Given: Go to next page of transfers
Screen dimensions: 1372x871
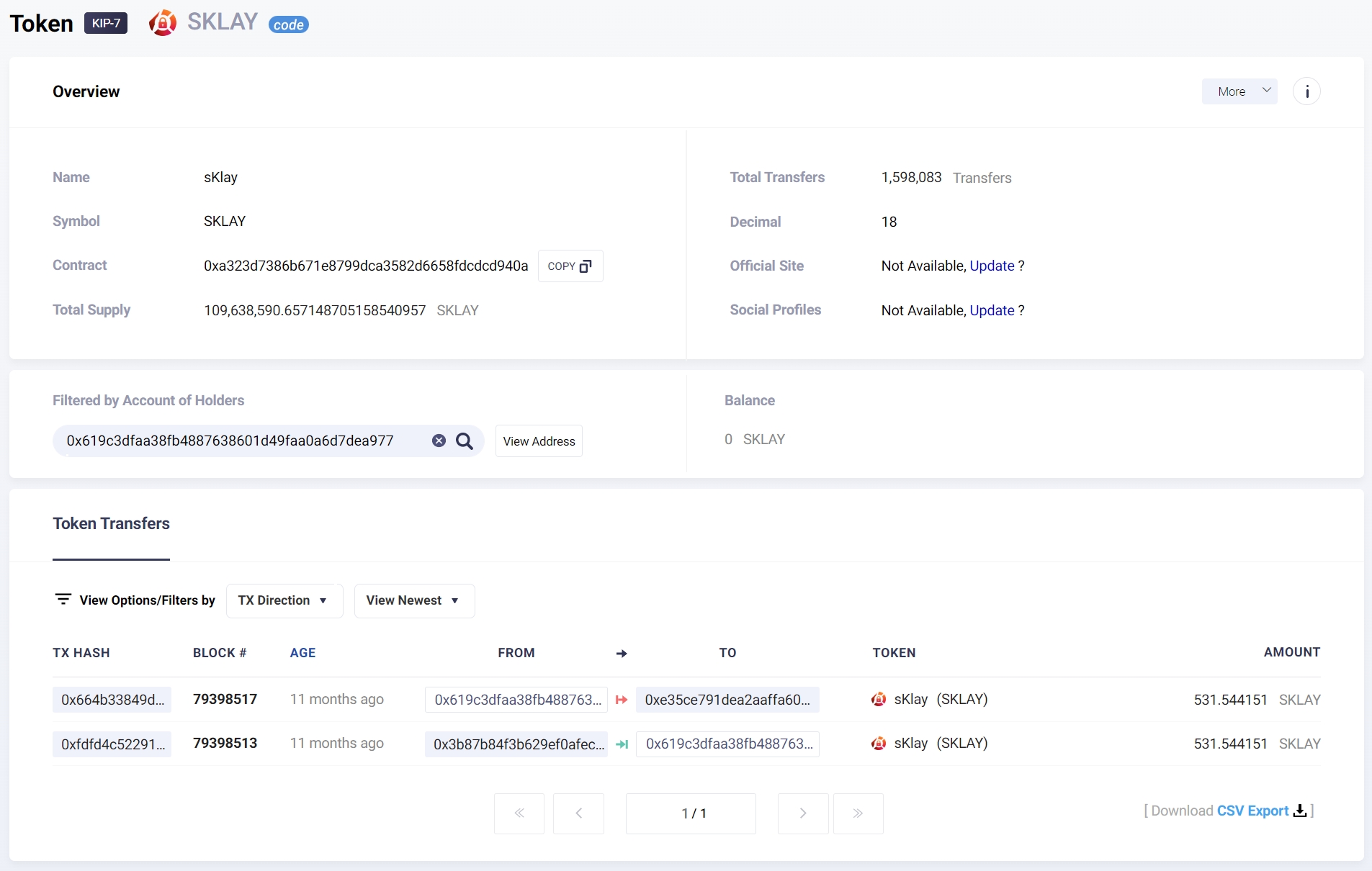Looking at the screenshot, I should (x=802, y=813).
